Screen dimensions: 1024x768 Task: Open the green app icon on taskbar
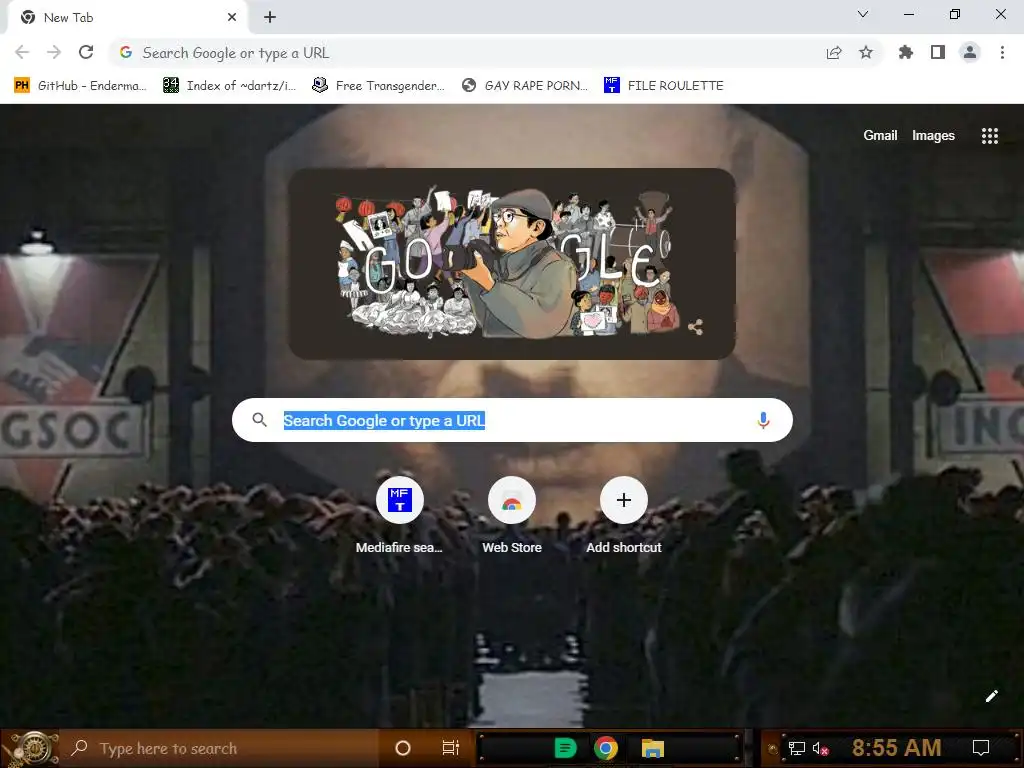click(x=565, y=748)
